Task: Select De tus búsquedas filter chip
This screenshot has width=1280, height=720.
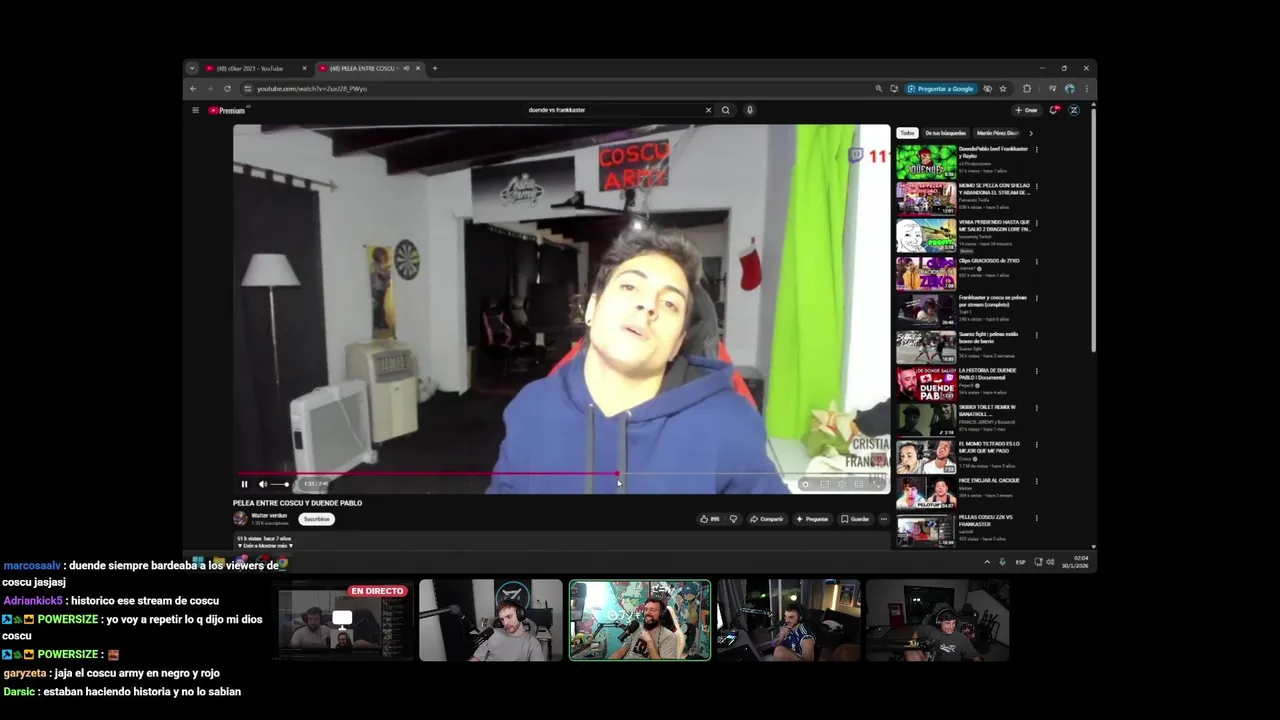Action: coord(945,133)
